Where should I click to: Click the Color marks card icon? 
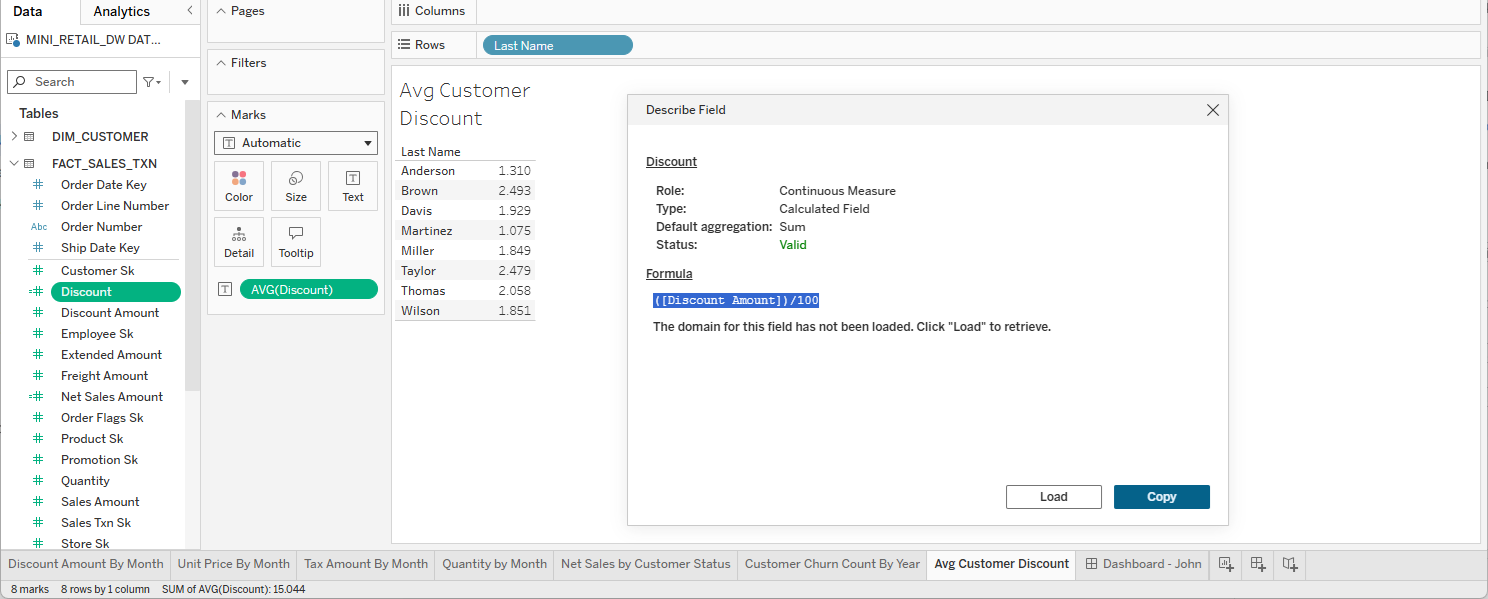pyautogui.click(x=239, y=186)
